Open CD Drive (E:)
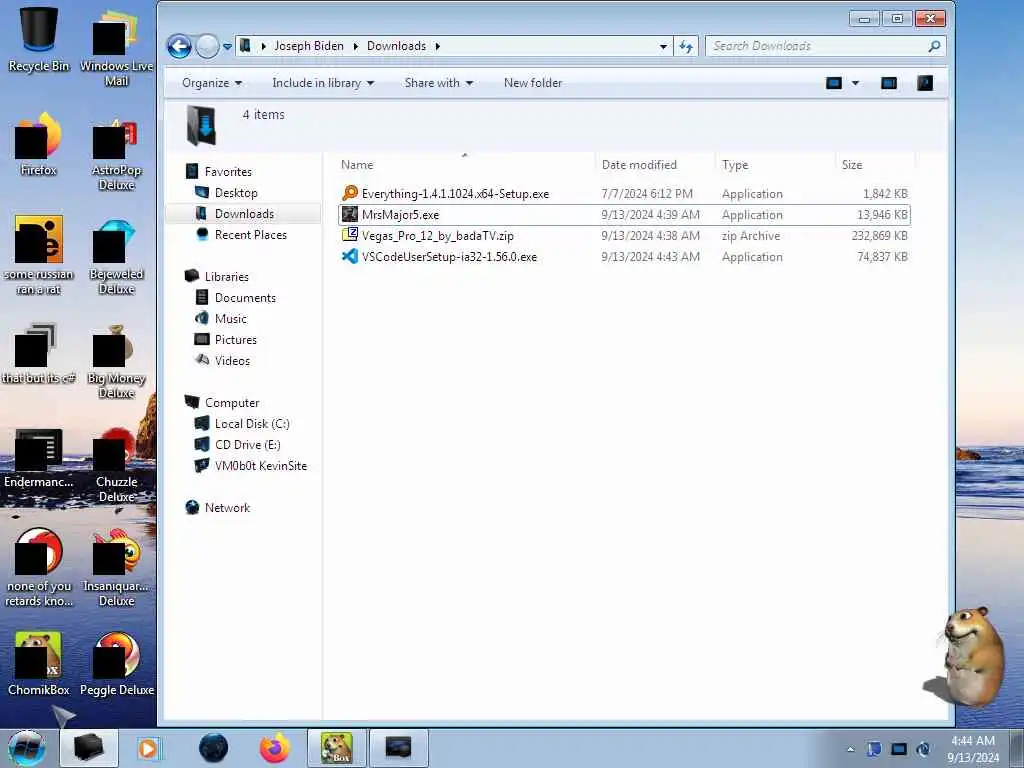 click(x=248, y=444)
